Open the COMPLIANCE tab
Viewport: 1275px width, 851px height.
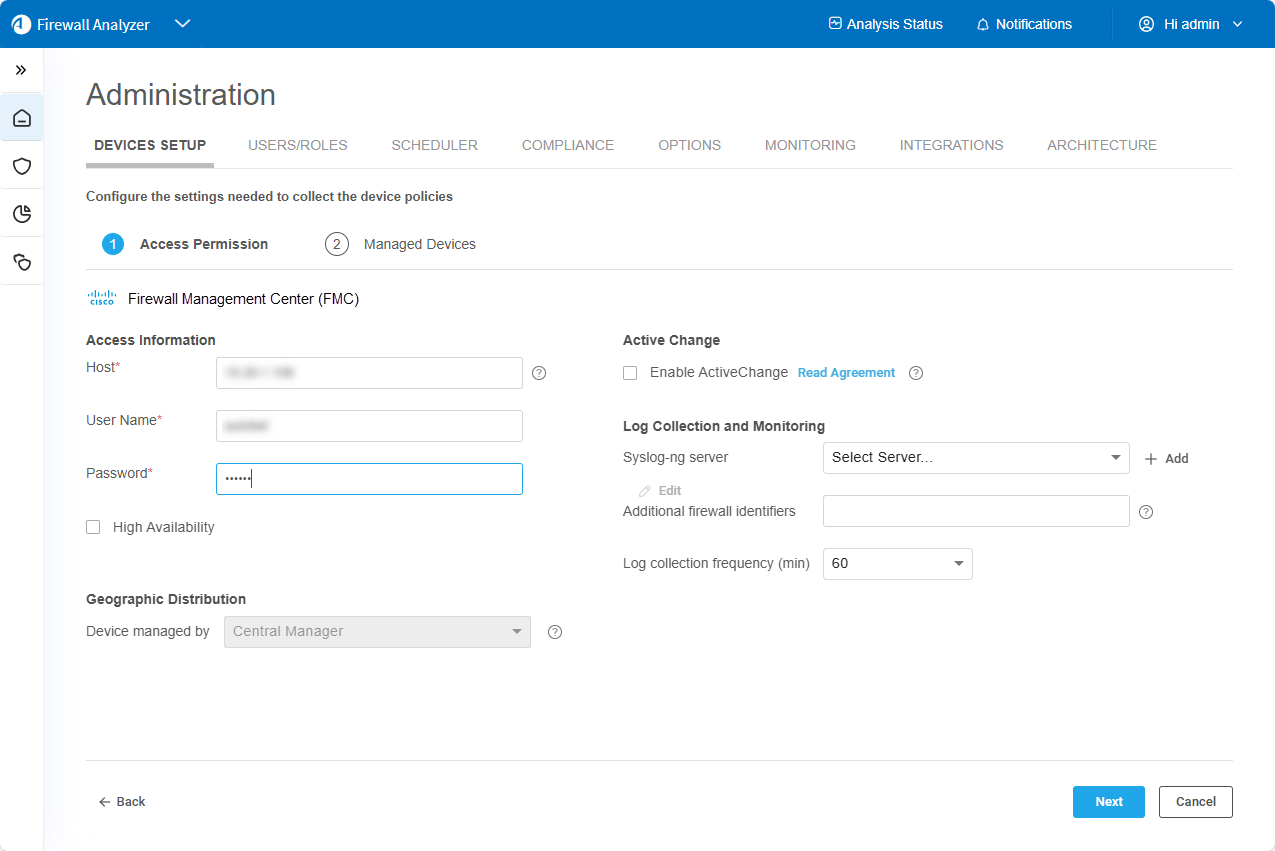[567, 145]
